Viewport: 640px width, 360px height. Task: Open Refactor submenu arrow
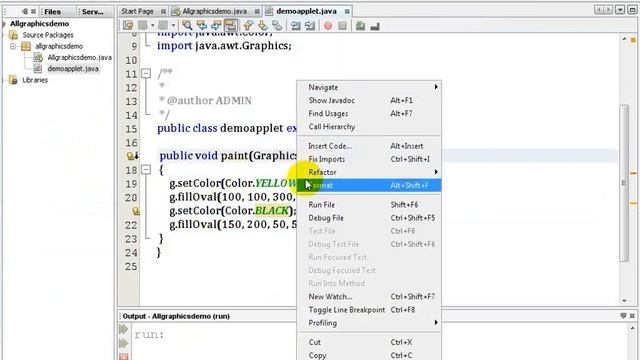[x=436, y=172]
